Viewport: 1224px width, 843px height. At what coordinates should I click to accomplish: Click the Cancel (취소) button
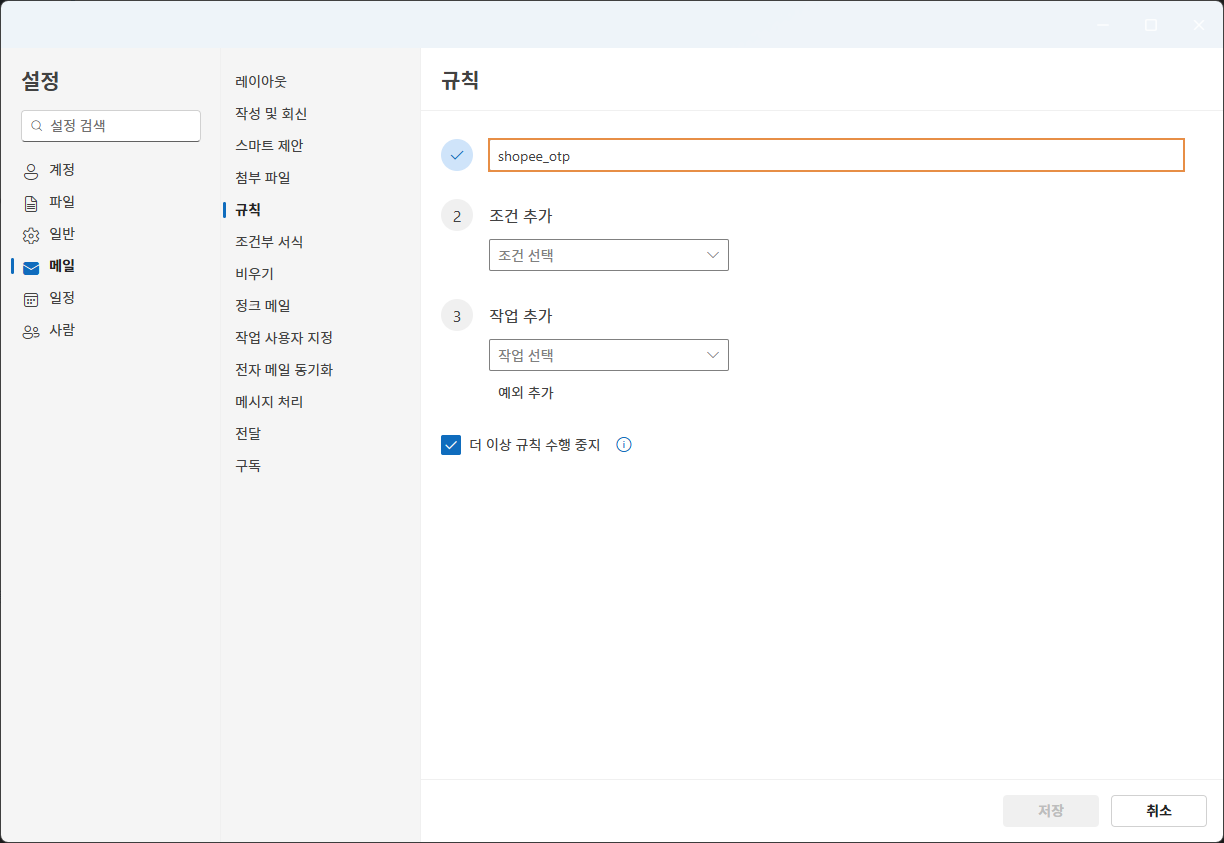point(1158,811)
